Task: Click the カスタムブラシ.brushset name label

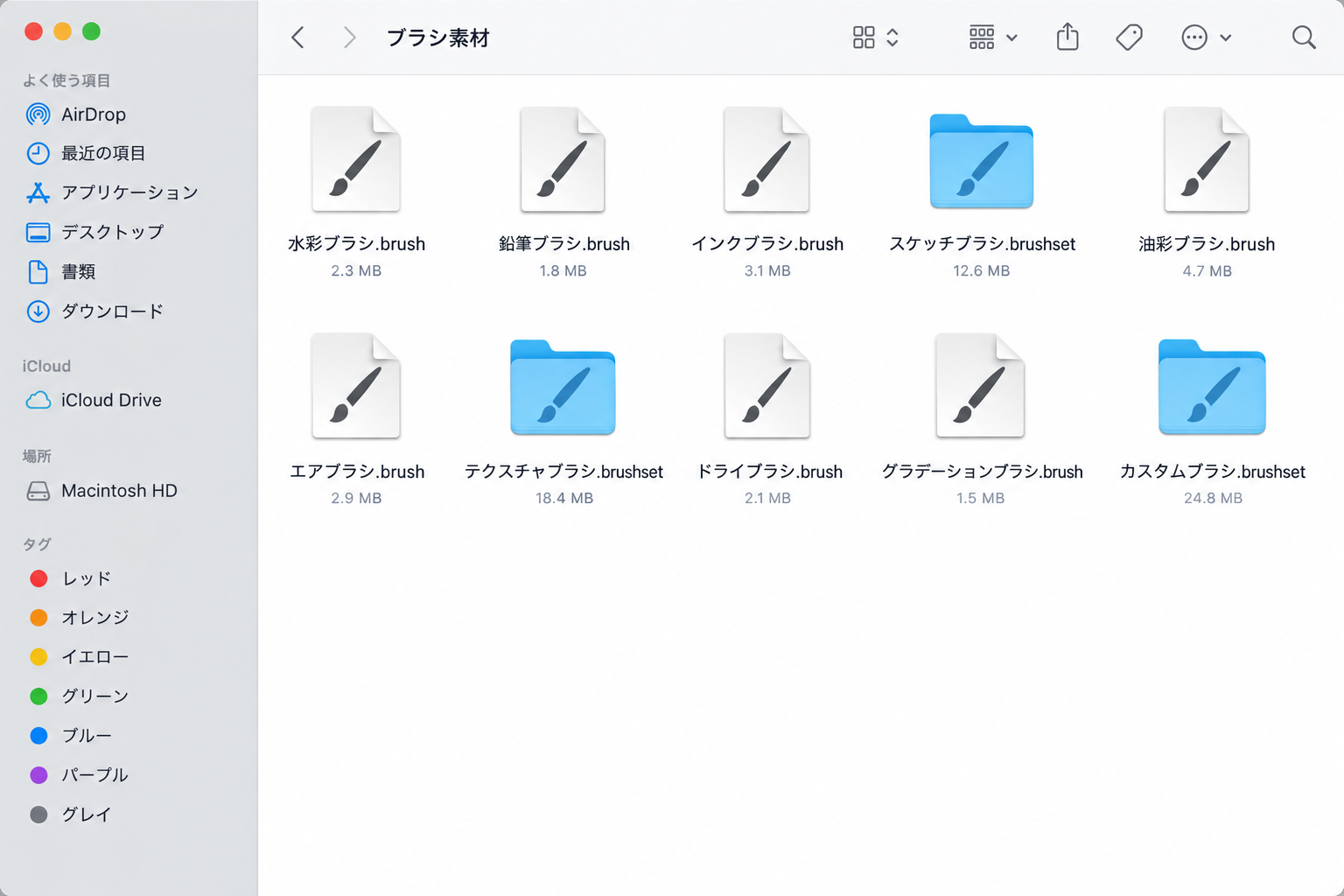Action: coord(1213,472)
